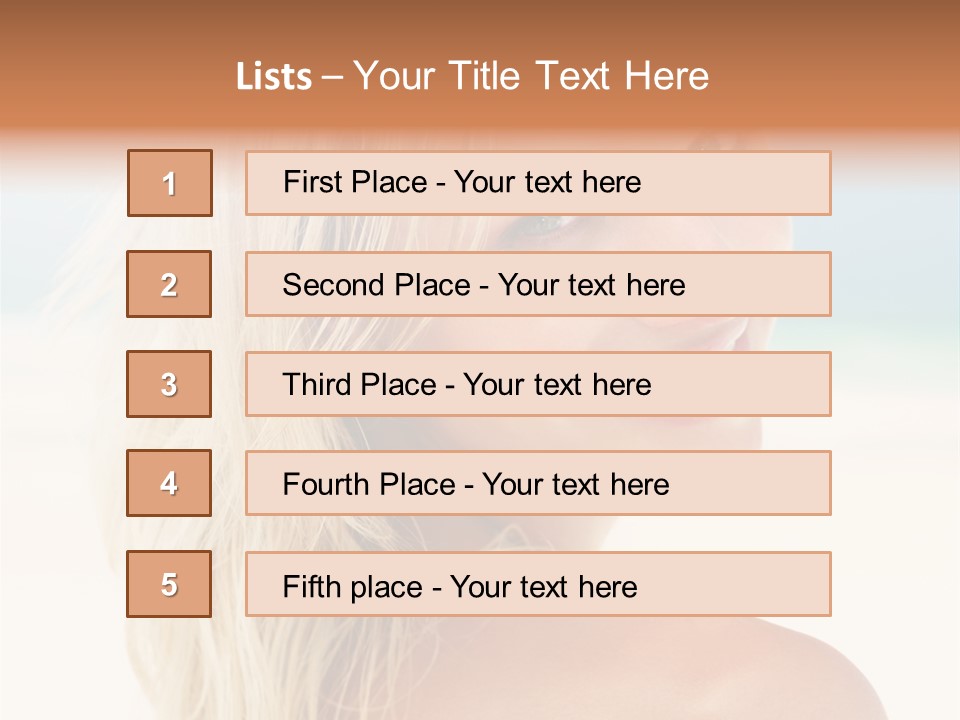This screenshot has width=960, height=720.
Task: Click the bold word Lists in title
Action: click(x=274, y=76)
